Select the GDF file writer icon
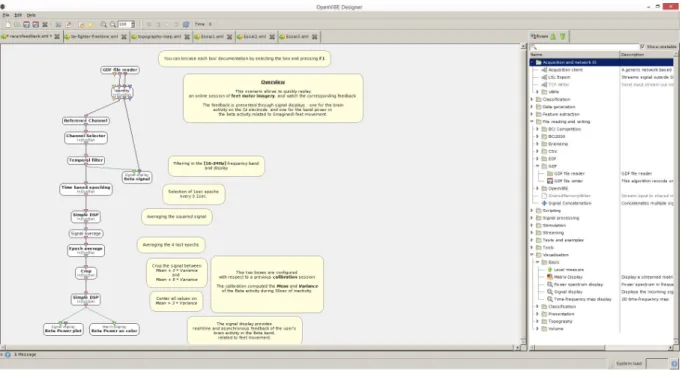The image size is (682, 371). click(x=550, y=181)
